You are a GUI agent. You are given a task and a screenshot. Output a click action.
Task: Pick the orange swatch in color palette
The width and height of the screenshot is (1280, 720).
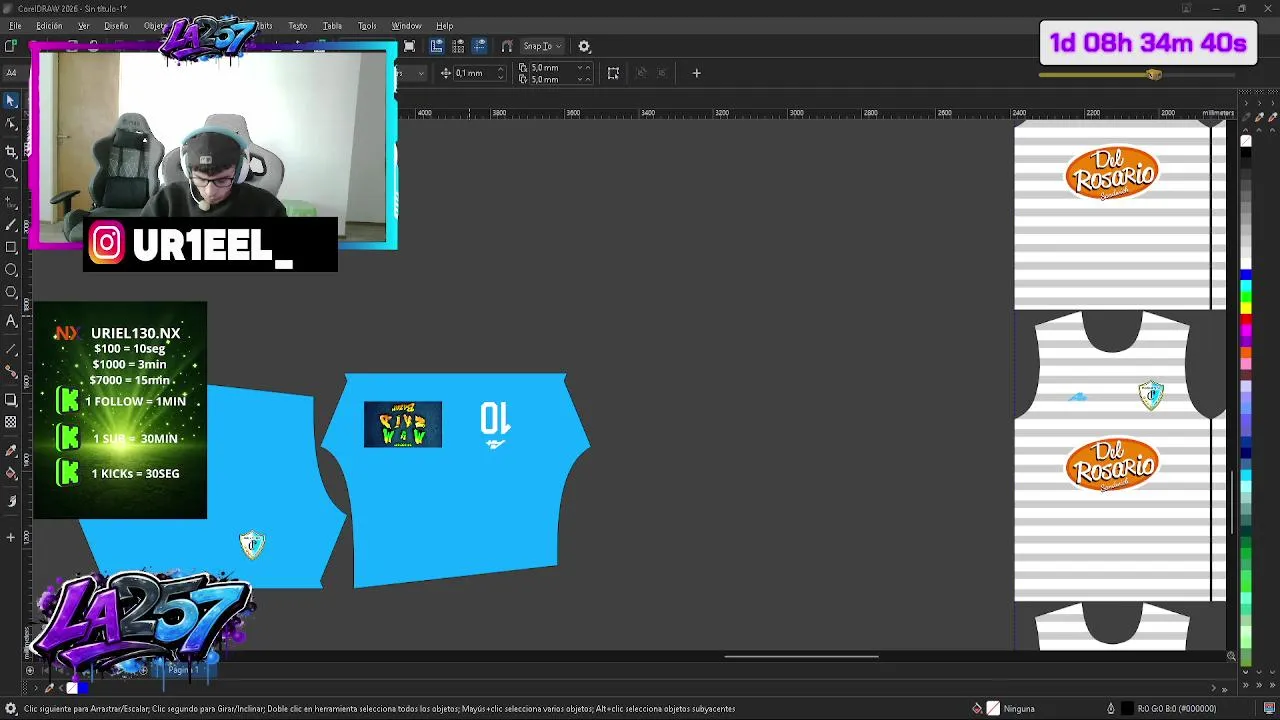(1245, 352)
